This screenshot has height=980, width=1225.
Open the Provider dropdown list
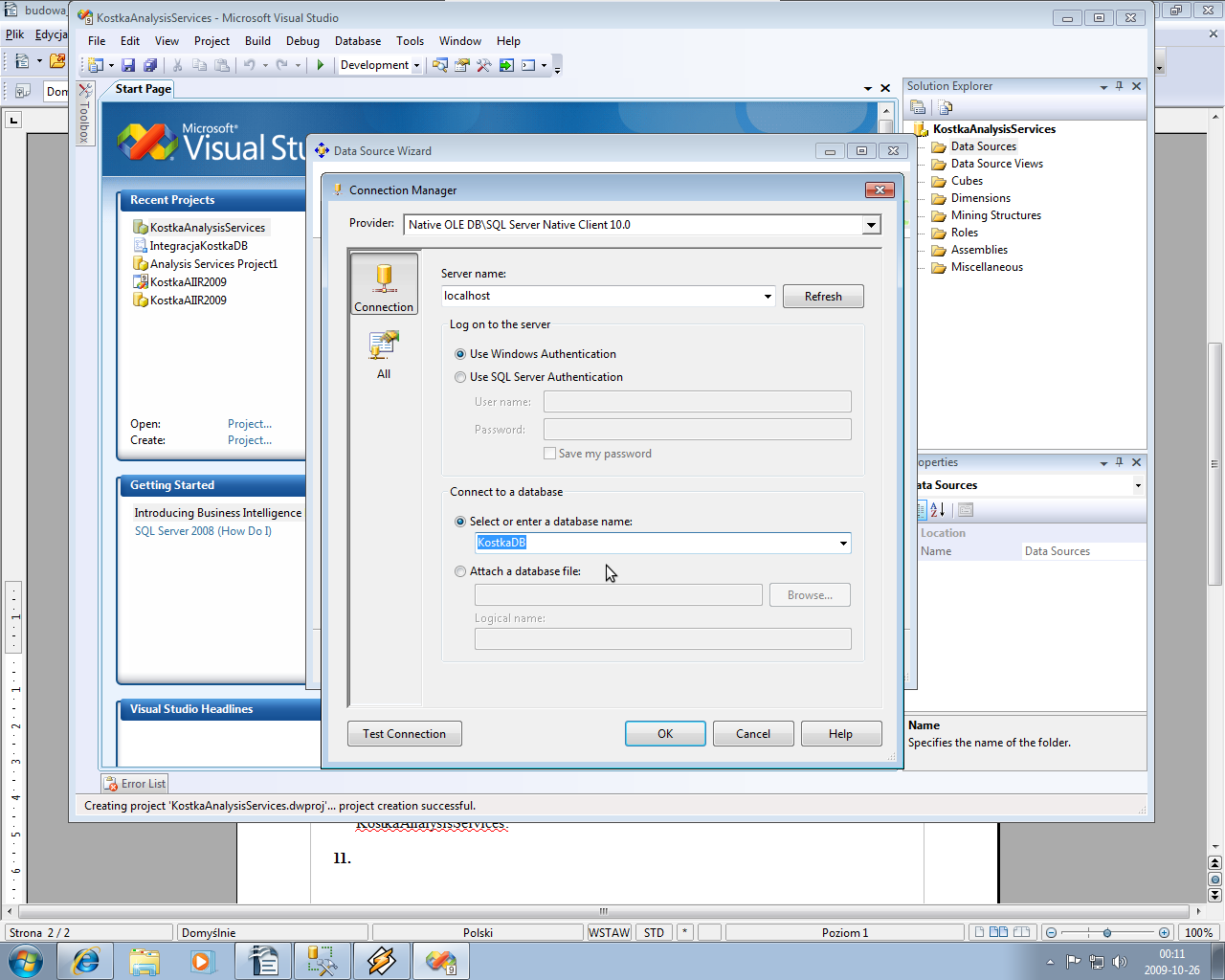click(x=871, y=225)
